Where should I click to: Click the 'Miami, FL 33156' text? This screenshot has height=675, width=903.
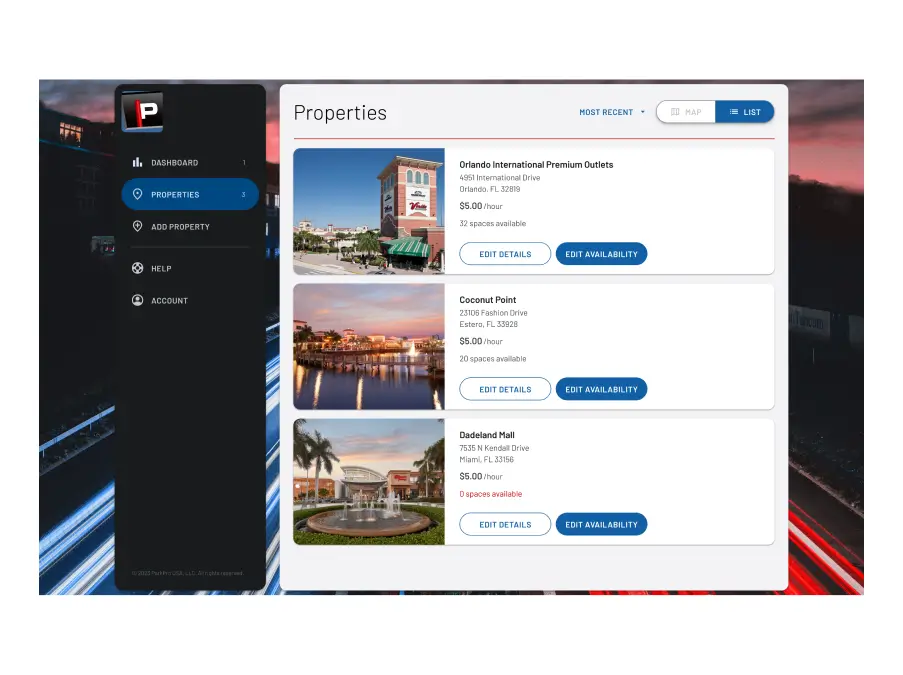(487, 460)
